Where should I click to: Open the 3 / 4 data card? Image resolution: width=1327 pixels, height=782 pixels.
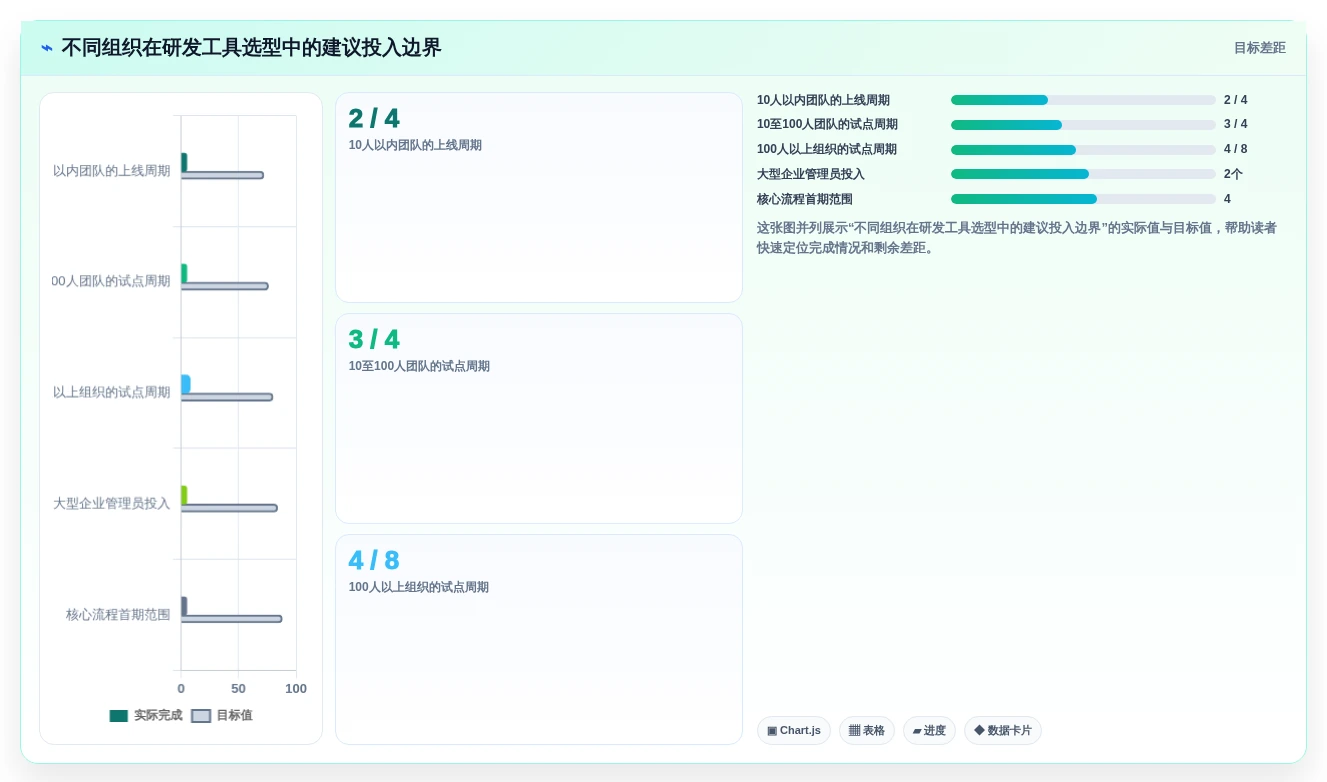click(x=539, y=419)
